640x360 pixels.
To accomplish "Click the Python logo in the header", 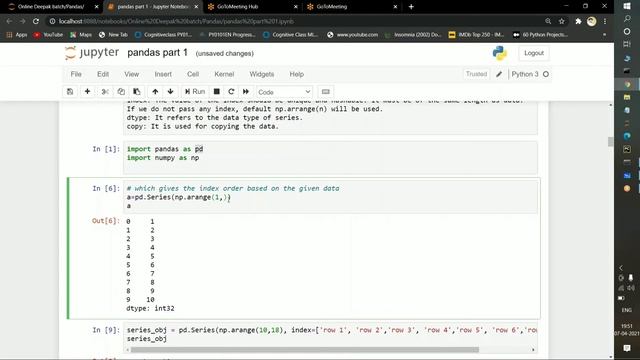I will [500, 53].
